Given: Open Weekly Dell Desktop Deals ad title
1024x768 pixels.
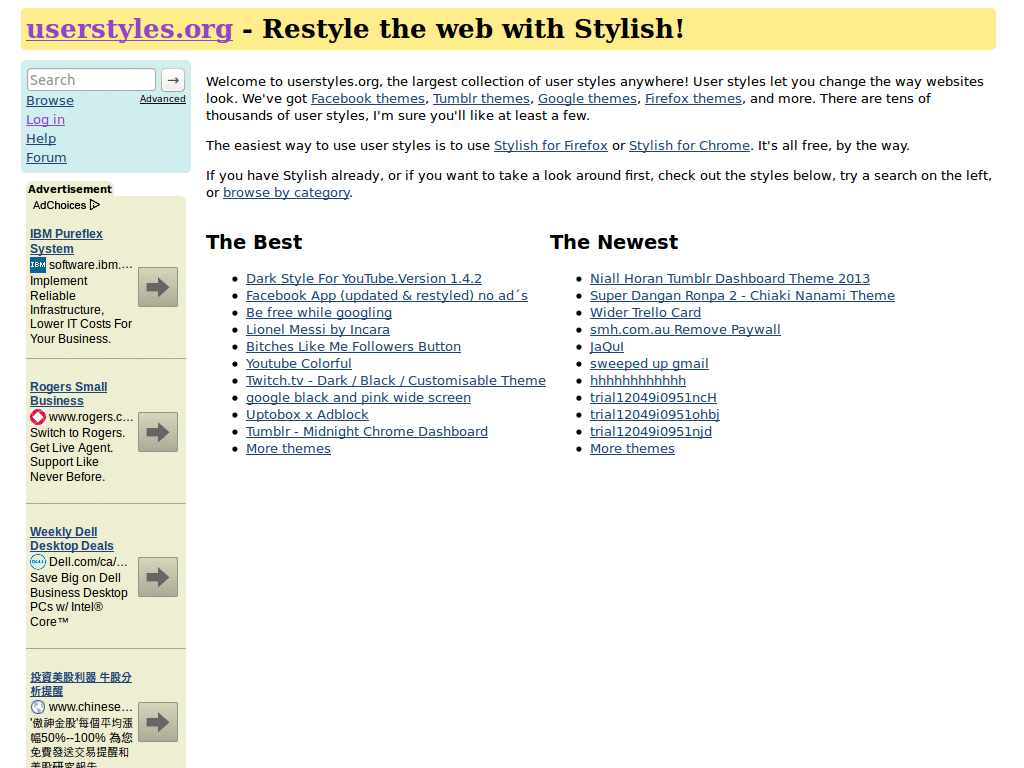Looking at the screenshot, I should (x=72, y=539).
